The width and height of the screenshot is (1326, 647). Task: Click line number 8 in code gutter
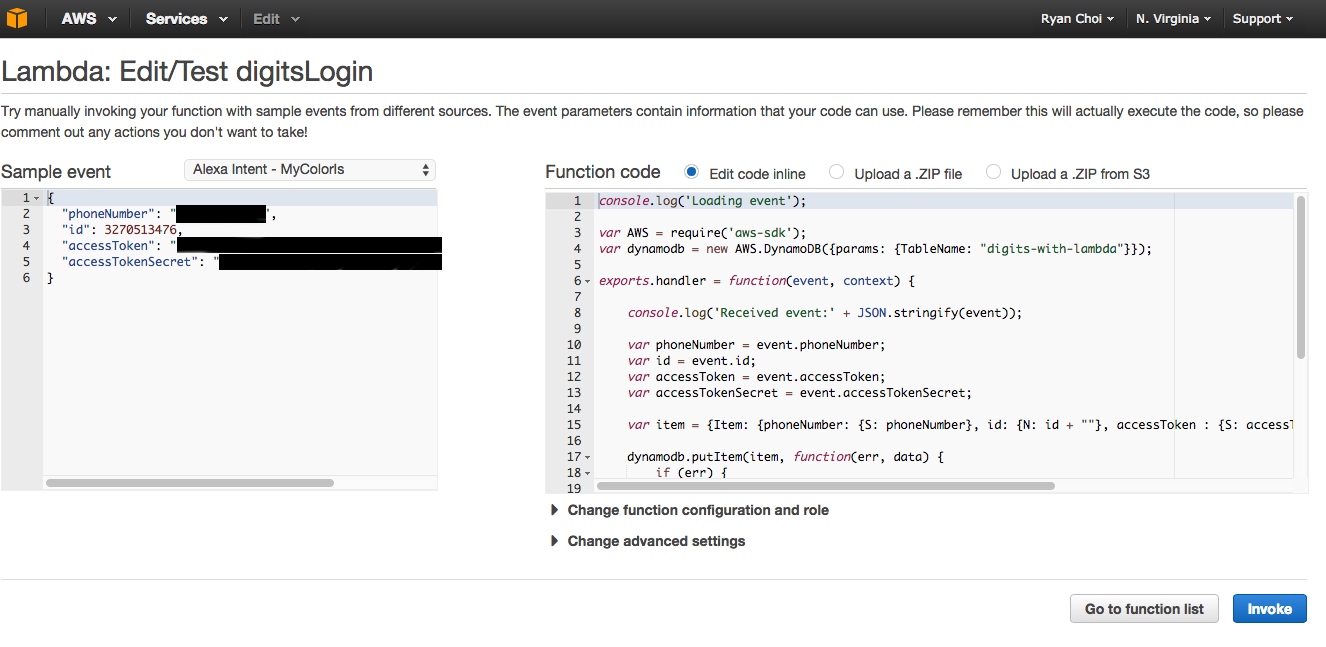point(577,313)
